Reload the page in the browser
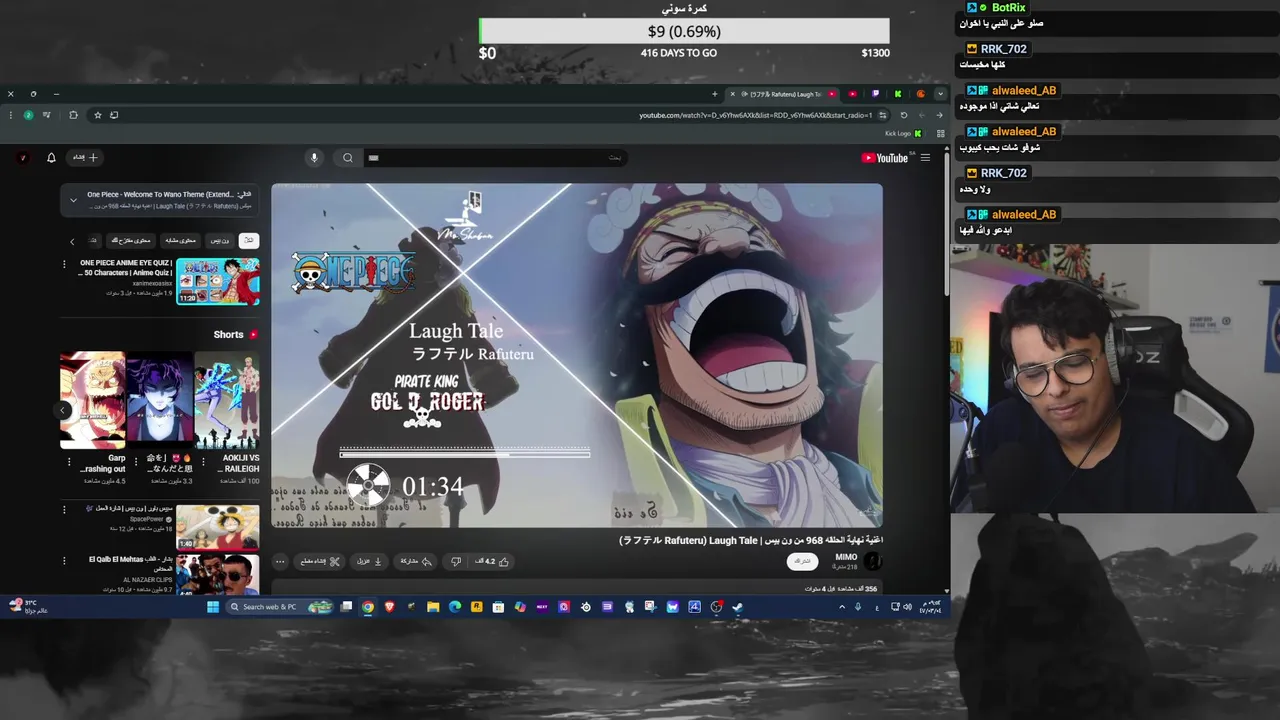Image resolution: width=1280 pixels, height=720 pixels. click(x=904, y=115)
